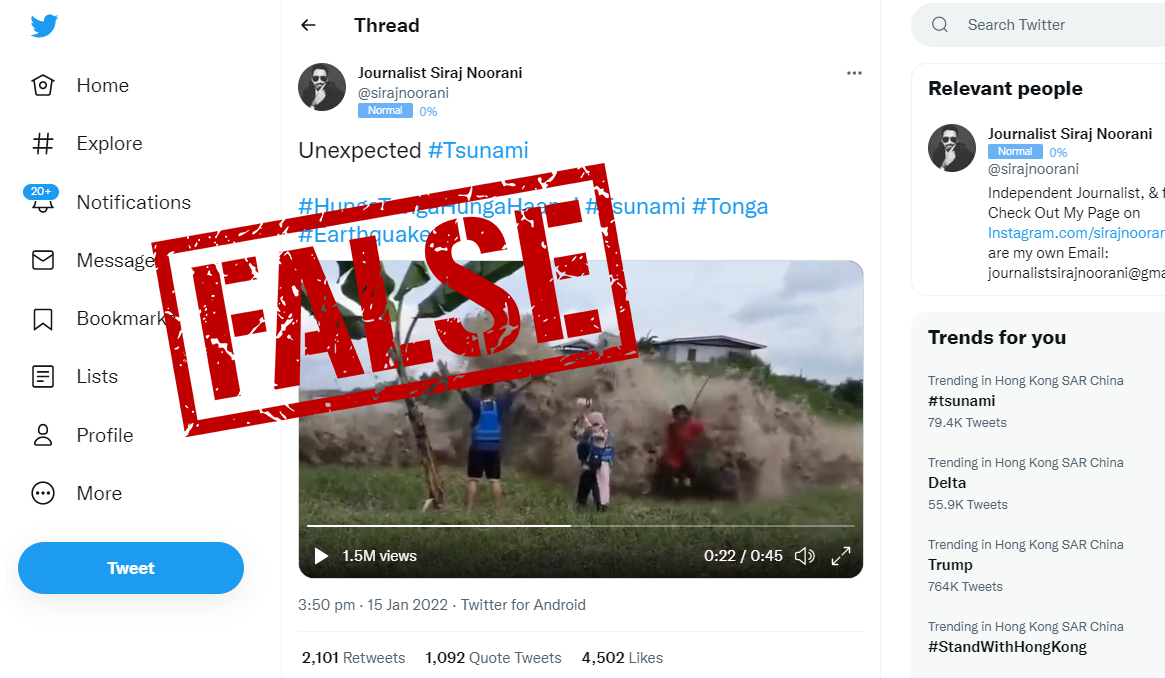Go back using the Thread arrow
Viewport: 1165px width, 678px height.
click(x=308, y=25)
